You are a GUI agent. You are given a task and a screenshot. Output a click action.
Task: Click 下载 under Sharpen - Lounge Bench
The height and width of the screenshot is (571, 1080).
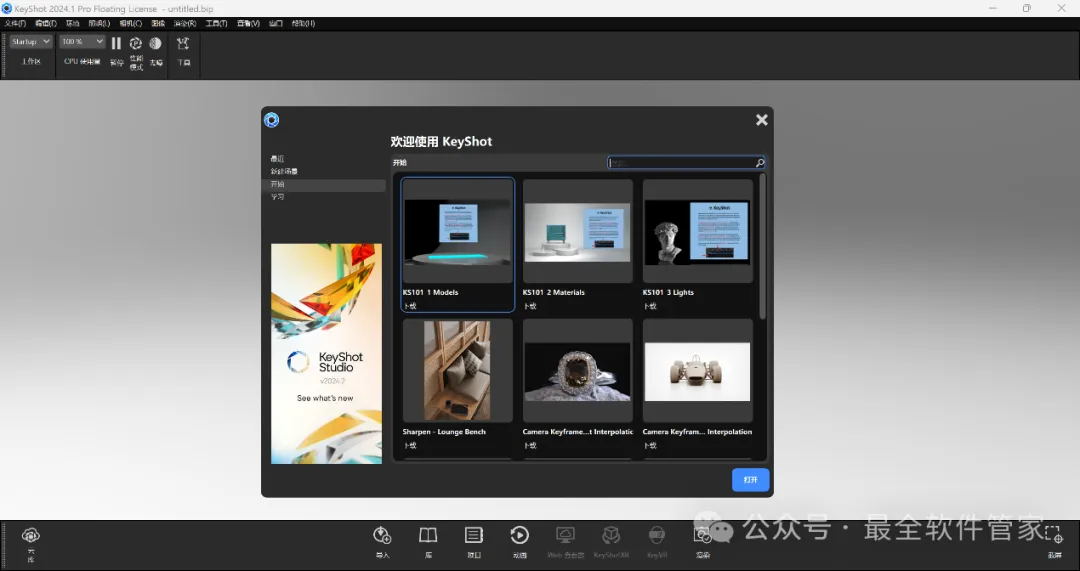pyautogui.click(x=410, y=446)
